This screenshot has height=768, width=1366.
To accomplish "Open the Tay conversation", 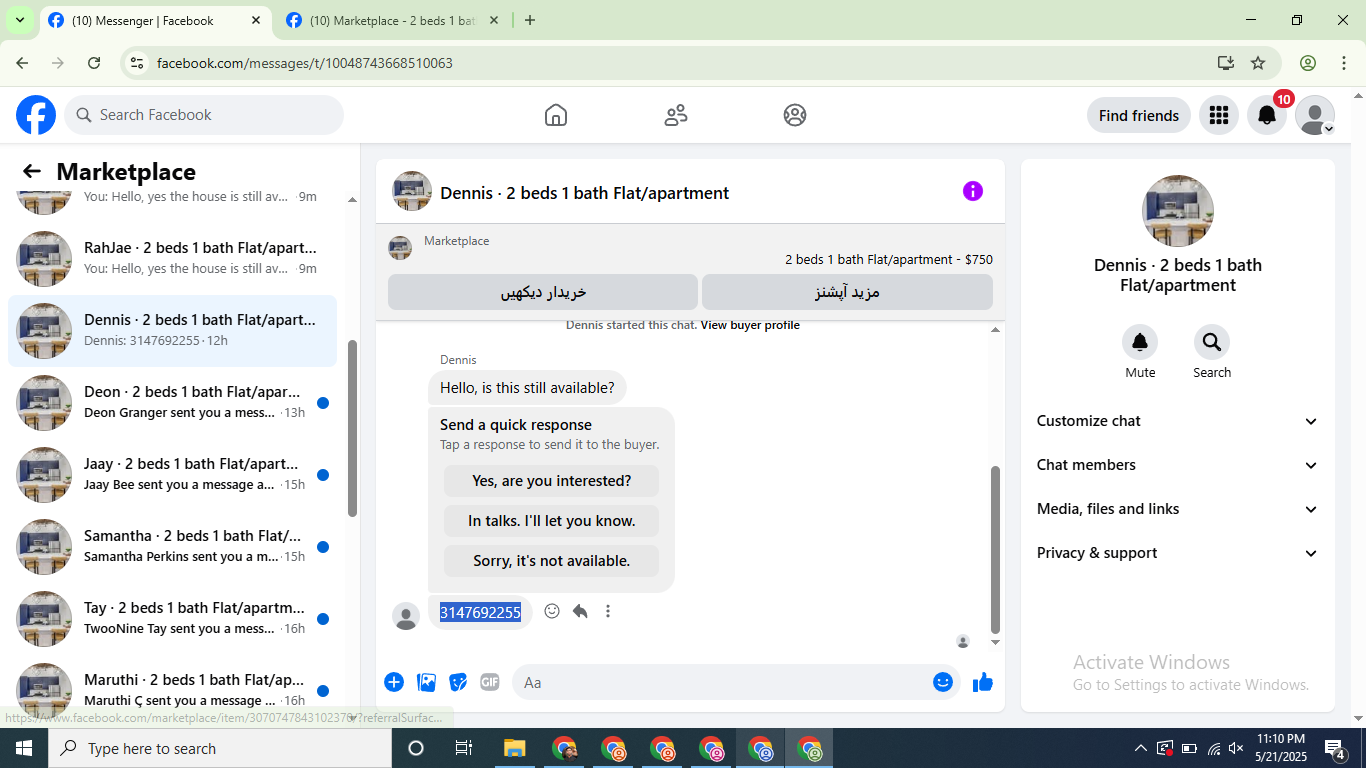I will pyautogui.click(x=172, y=619).
